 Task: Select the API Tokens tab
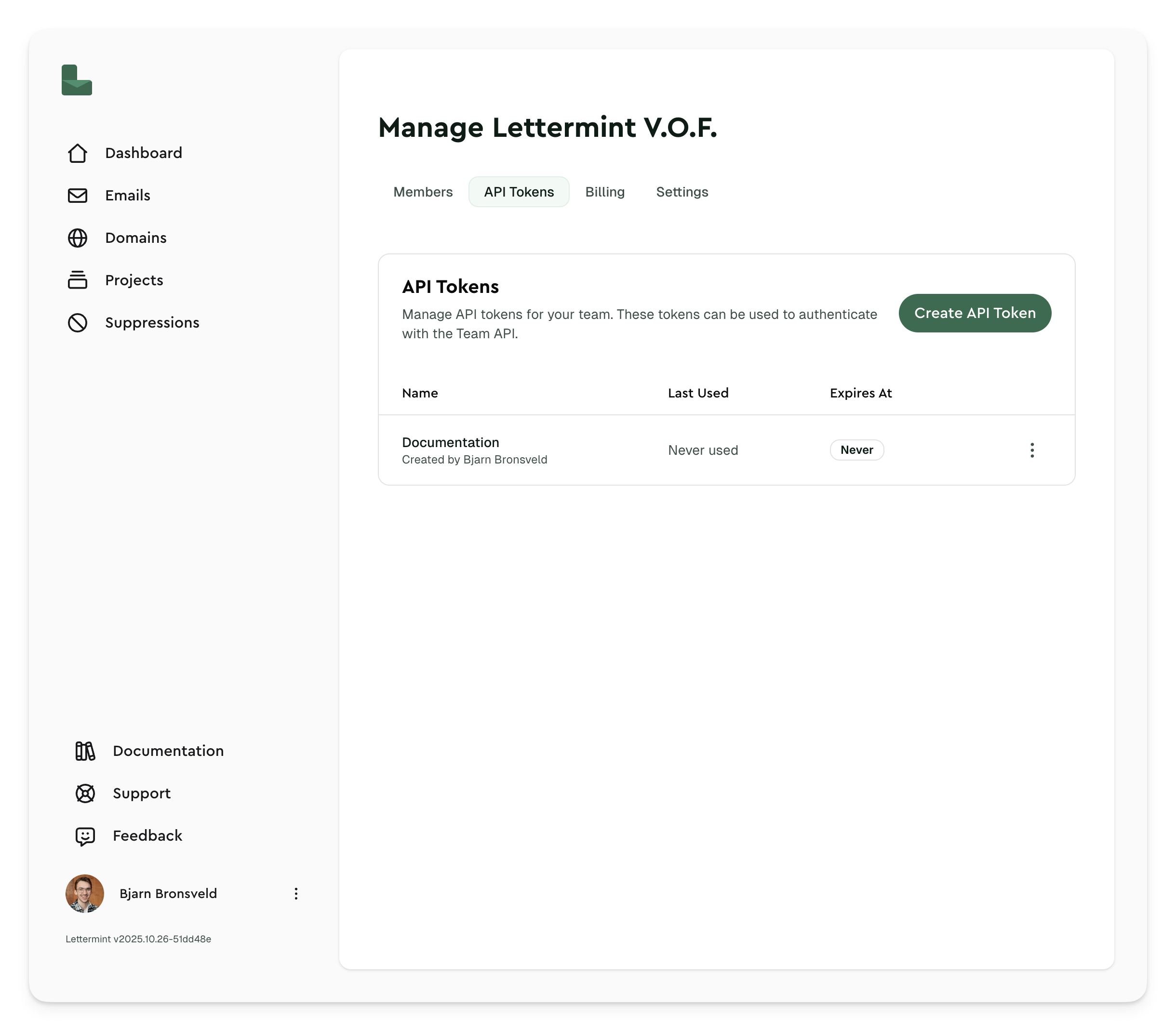click(x=519, y=191)
